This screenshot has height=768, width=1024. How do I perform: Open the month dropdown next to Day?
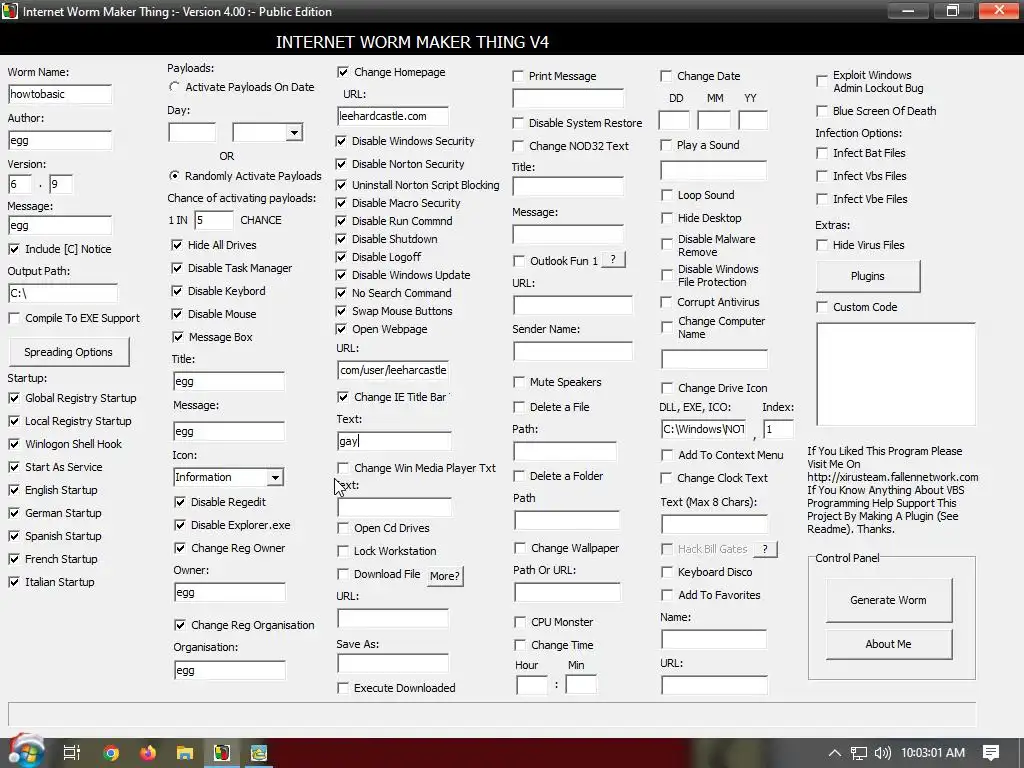tap(295, 133)
